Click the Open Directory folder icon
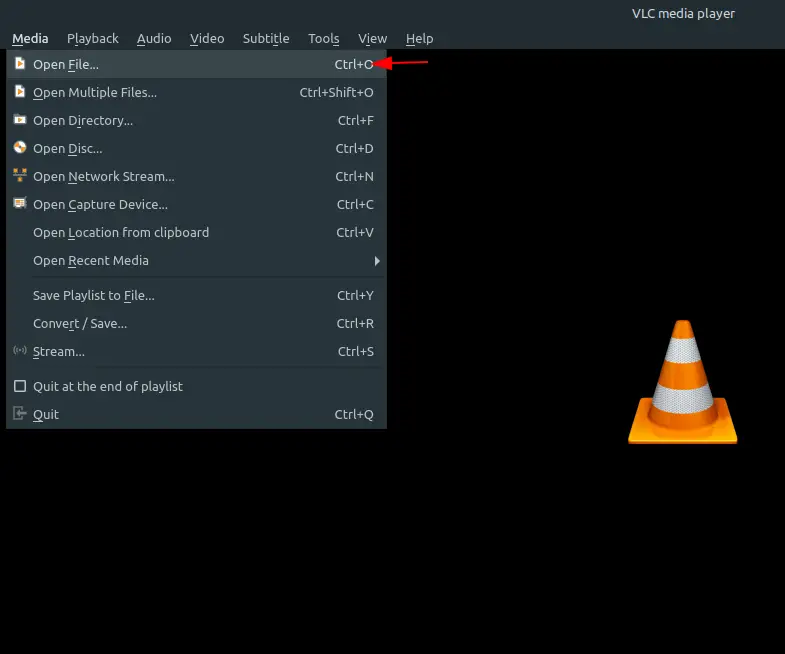785x654 pixels. click(x=20, y=120)
